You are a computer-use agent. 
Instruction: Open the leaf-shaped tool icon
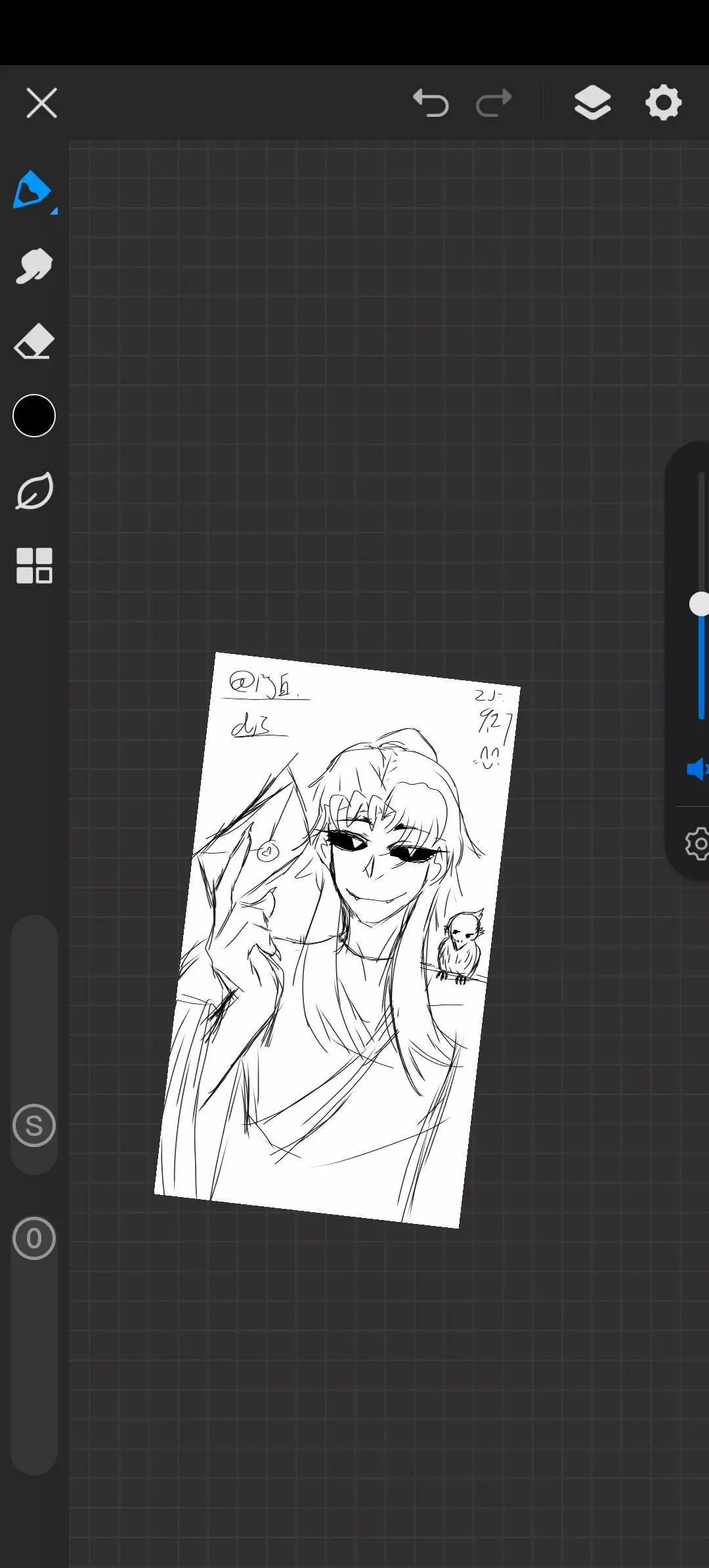[x=33, y=491]
